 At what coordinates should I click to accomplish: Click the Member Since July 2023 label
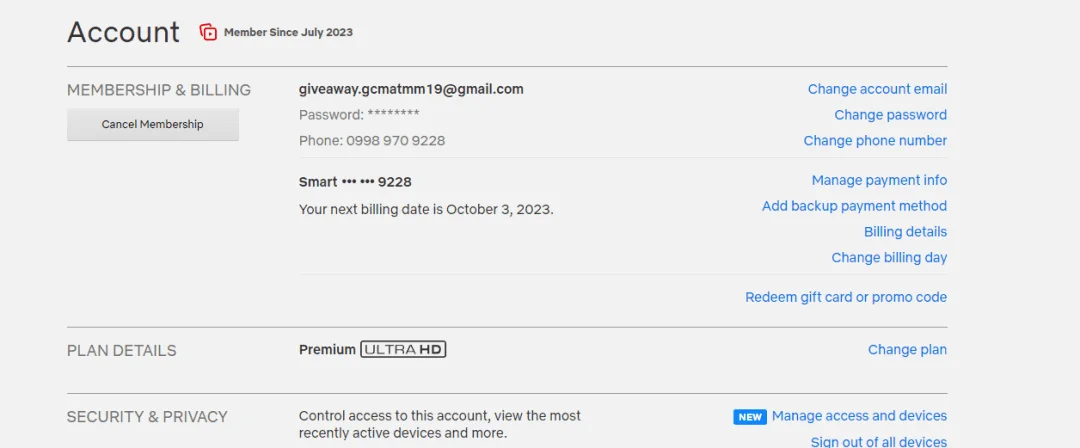point(289,32)
